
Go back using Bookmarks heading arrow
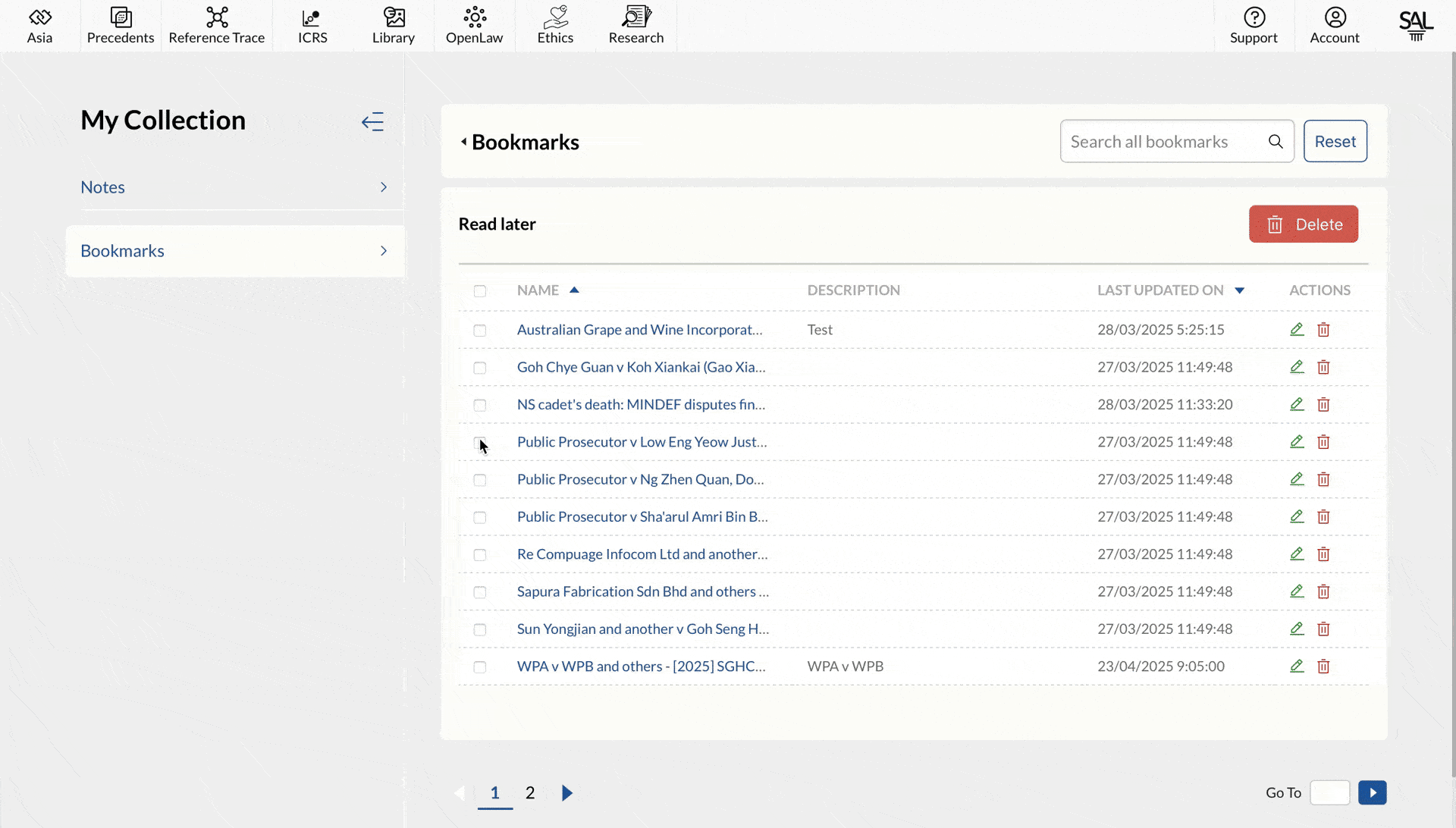[463, 142]
